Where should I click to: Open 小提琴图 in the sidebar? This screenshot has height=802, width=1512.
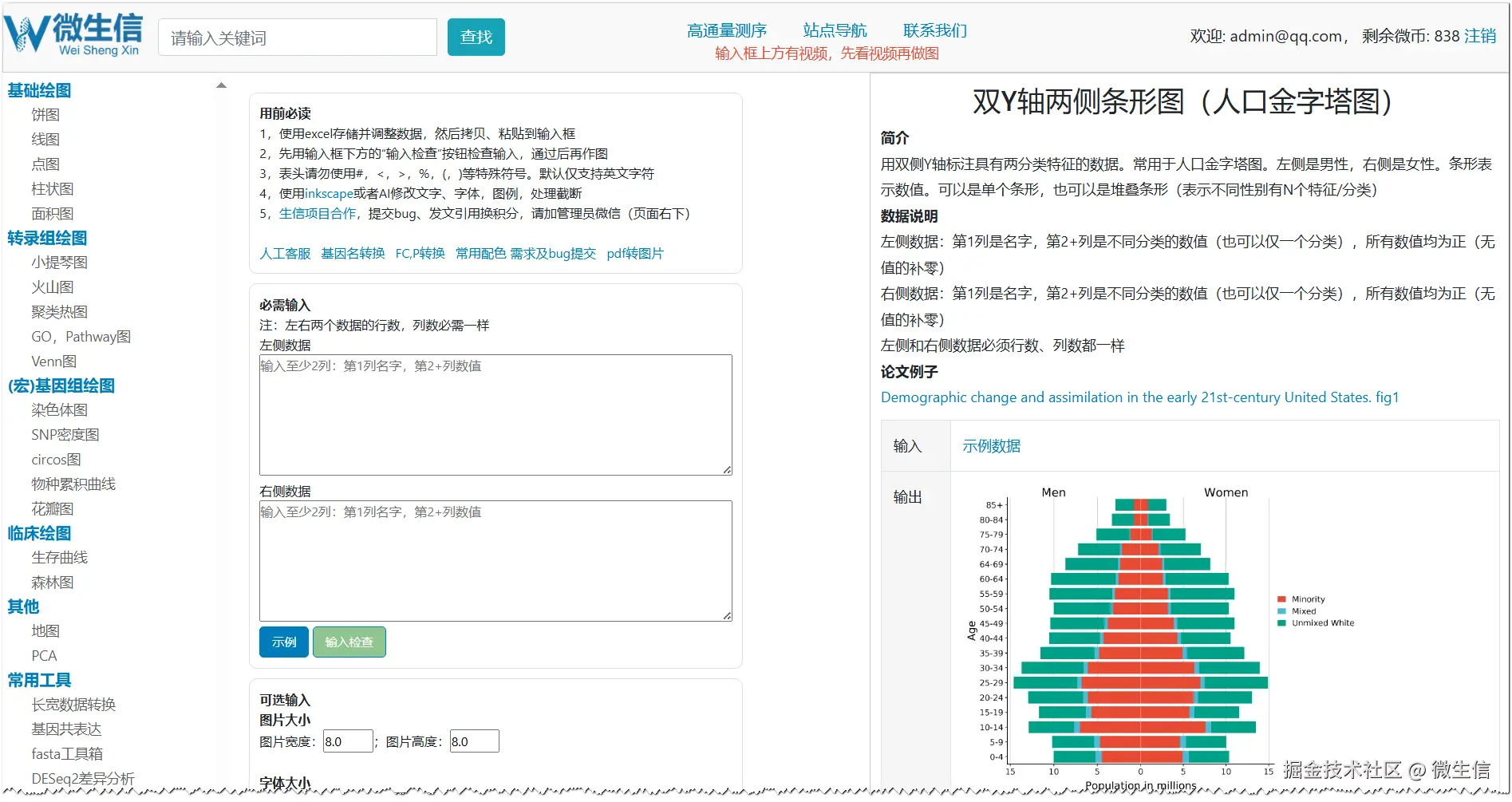[60, 263]
